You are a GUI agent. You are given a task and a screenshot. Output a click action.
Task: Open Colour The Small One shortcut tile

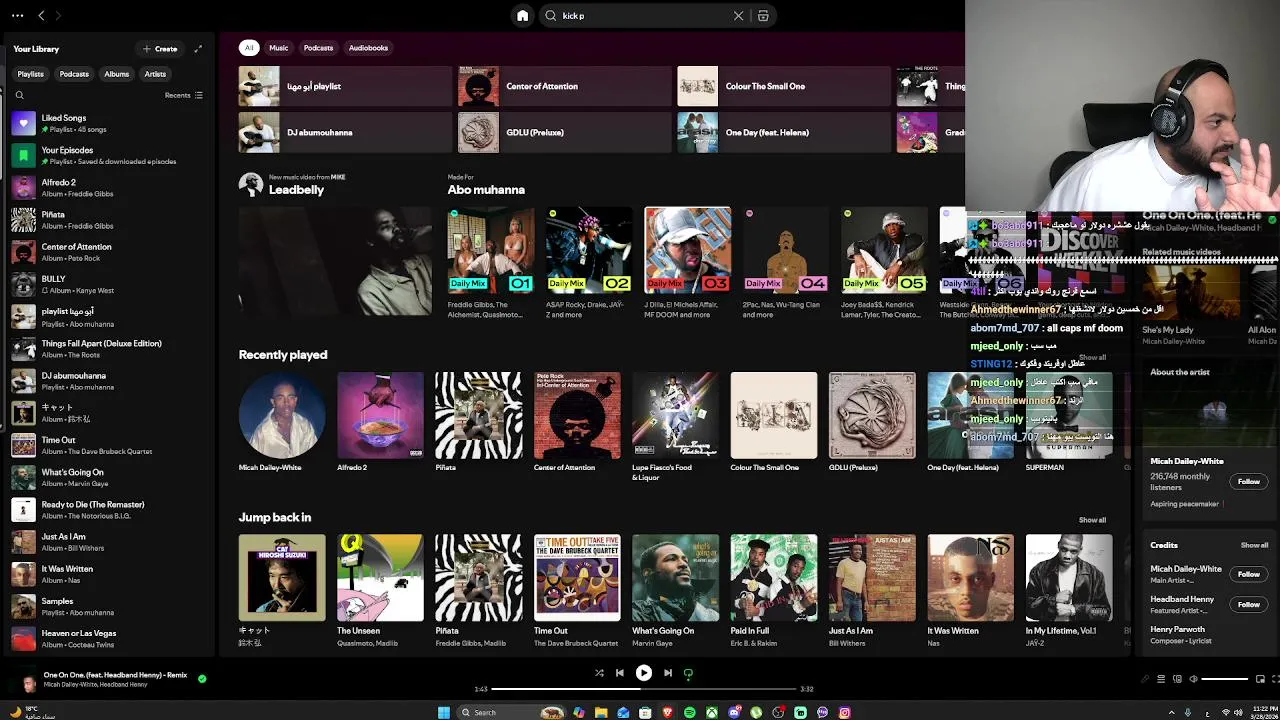tap(783, 86)
